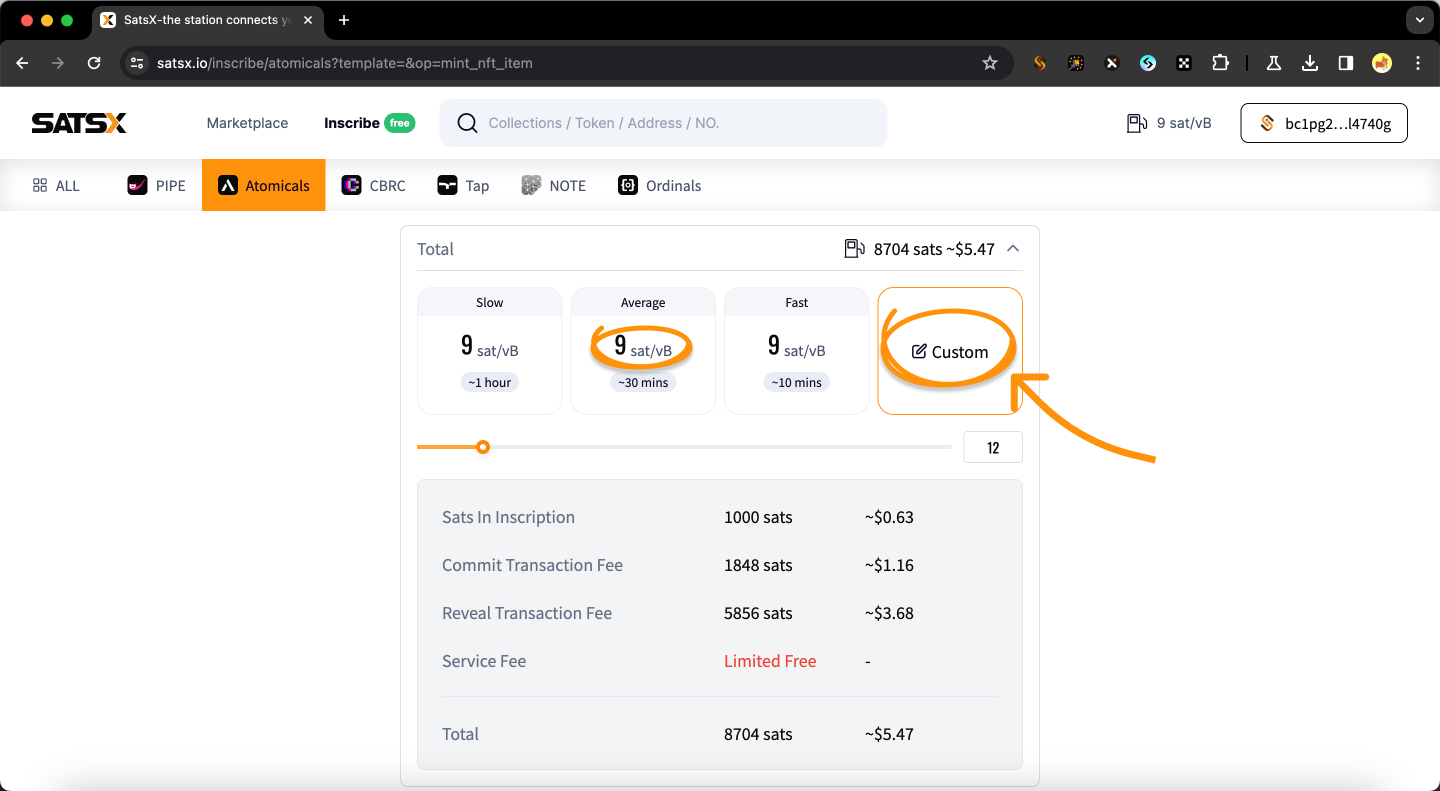
Task: Open the Marketplace link
Action: 247,123
